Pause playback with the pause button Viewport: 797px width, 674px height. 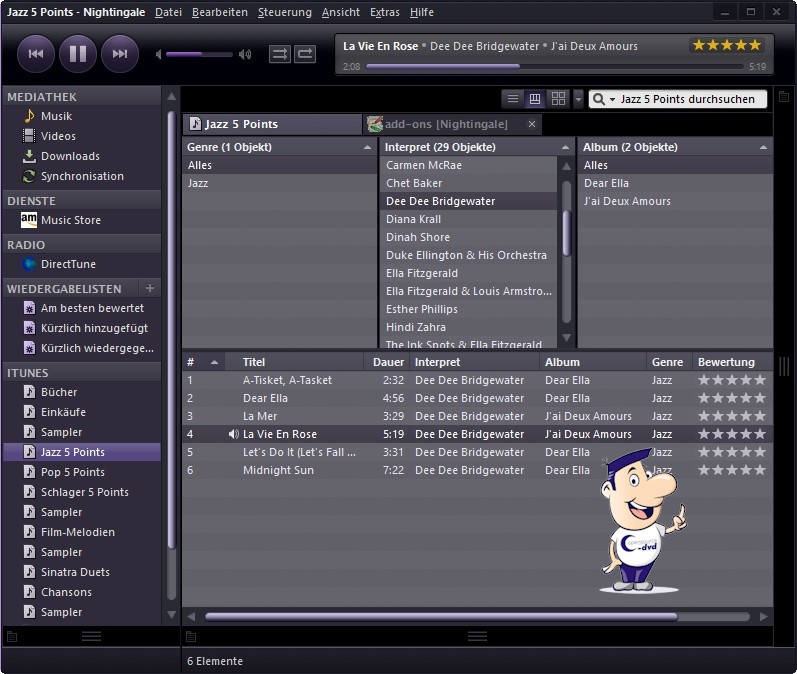click(78, 53)
